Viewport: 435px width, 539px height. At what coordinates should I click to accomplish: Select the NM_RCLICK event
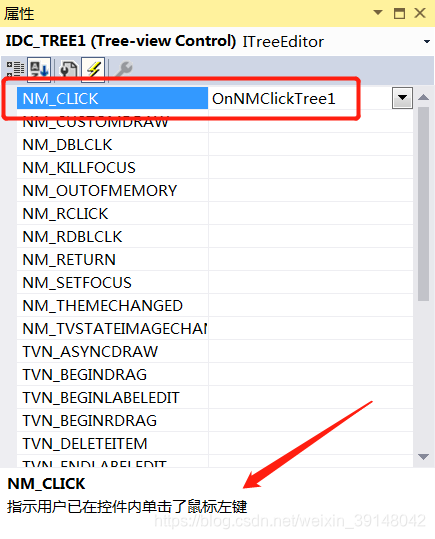click(112, 214)
